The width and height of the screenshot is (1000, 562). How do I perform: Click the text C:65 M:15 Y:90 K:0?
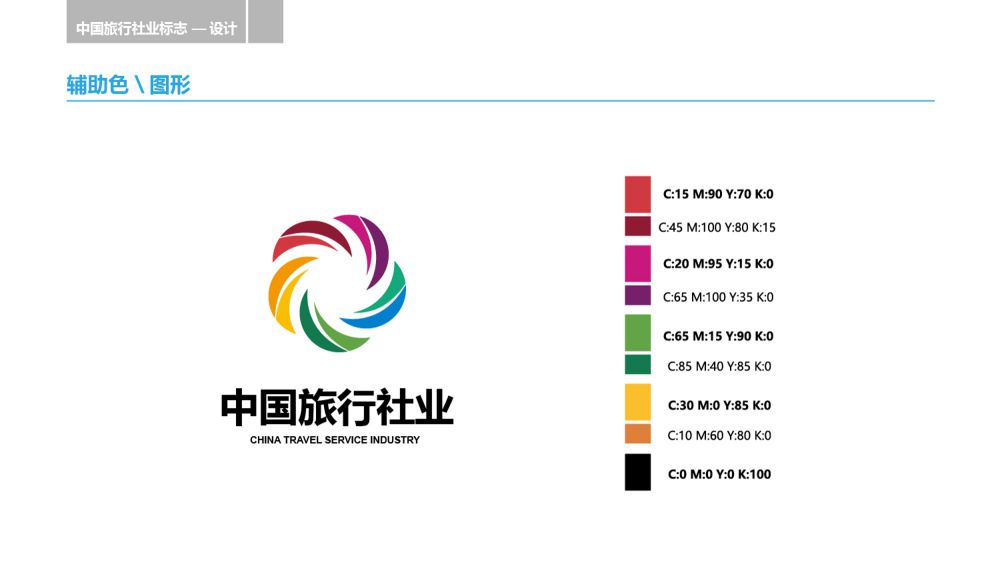point(718,336)
